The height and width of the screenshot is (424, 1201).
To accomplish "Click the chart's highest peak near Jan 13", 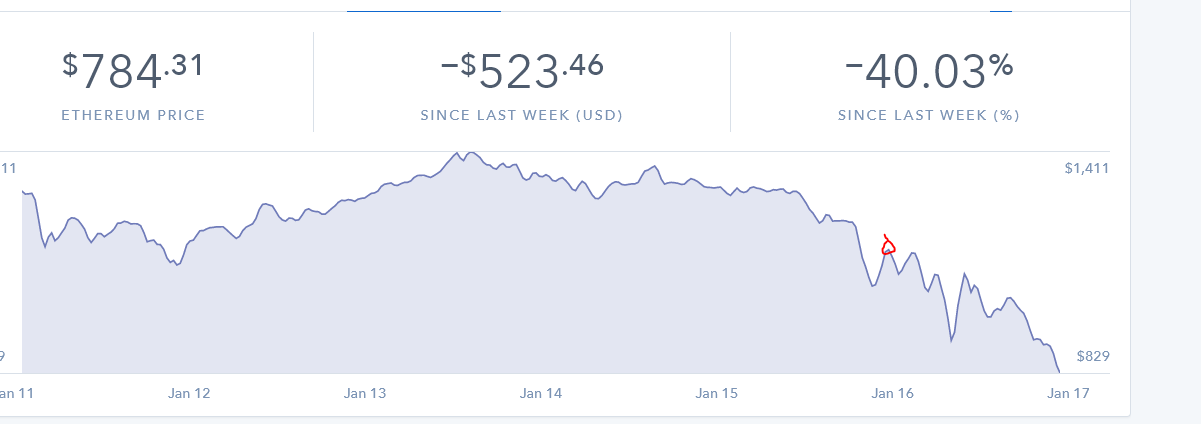I will 457,153.
